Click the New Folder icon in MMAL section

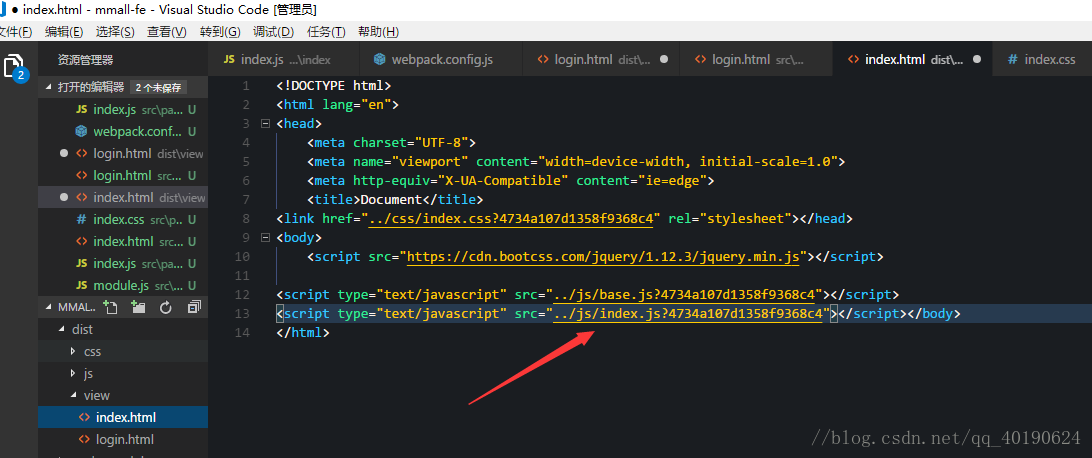138,307
